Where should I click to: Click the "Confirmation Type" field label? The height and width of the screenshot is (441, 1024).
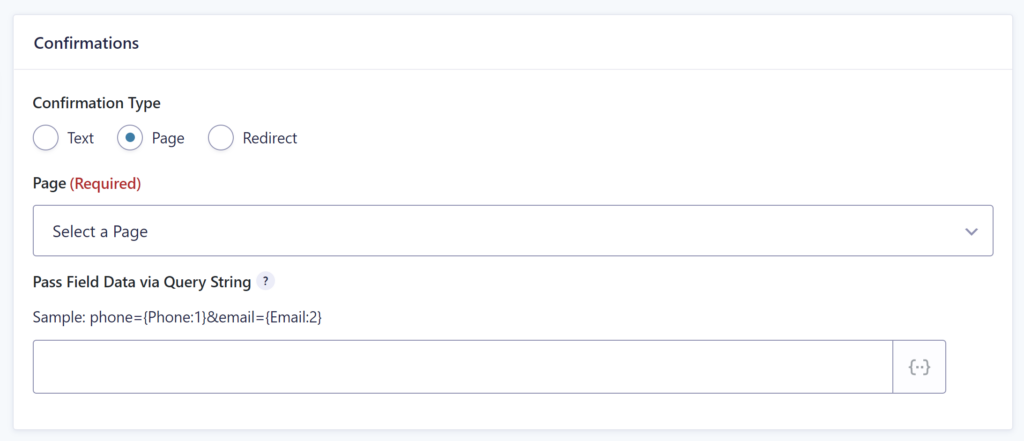pyautogui.click(x=97, y=103)
